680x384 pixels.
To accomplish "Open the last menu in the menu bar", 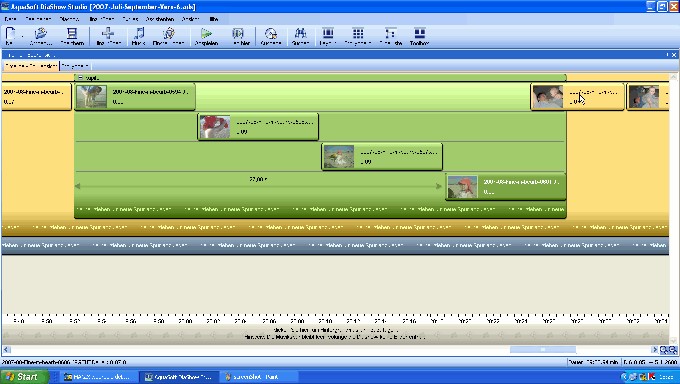I will [x=214, y=19].
